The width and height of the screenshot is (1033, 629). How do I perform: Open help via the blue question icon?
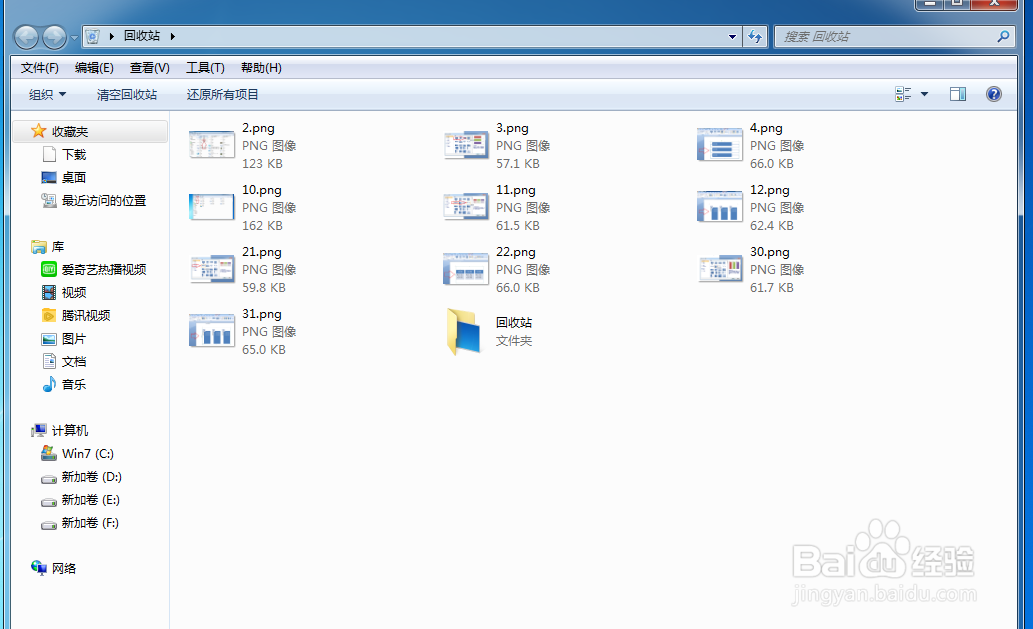point(993,94)
